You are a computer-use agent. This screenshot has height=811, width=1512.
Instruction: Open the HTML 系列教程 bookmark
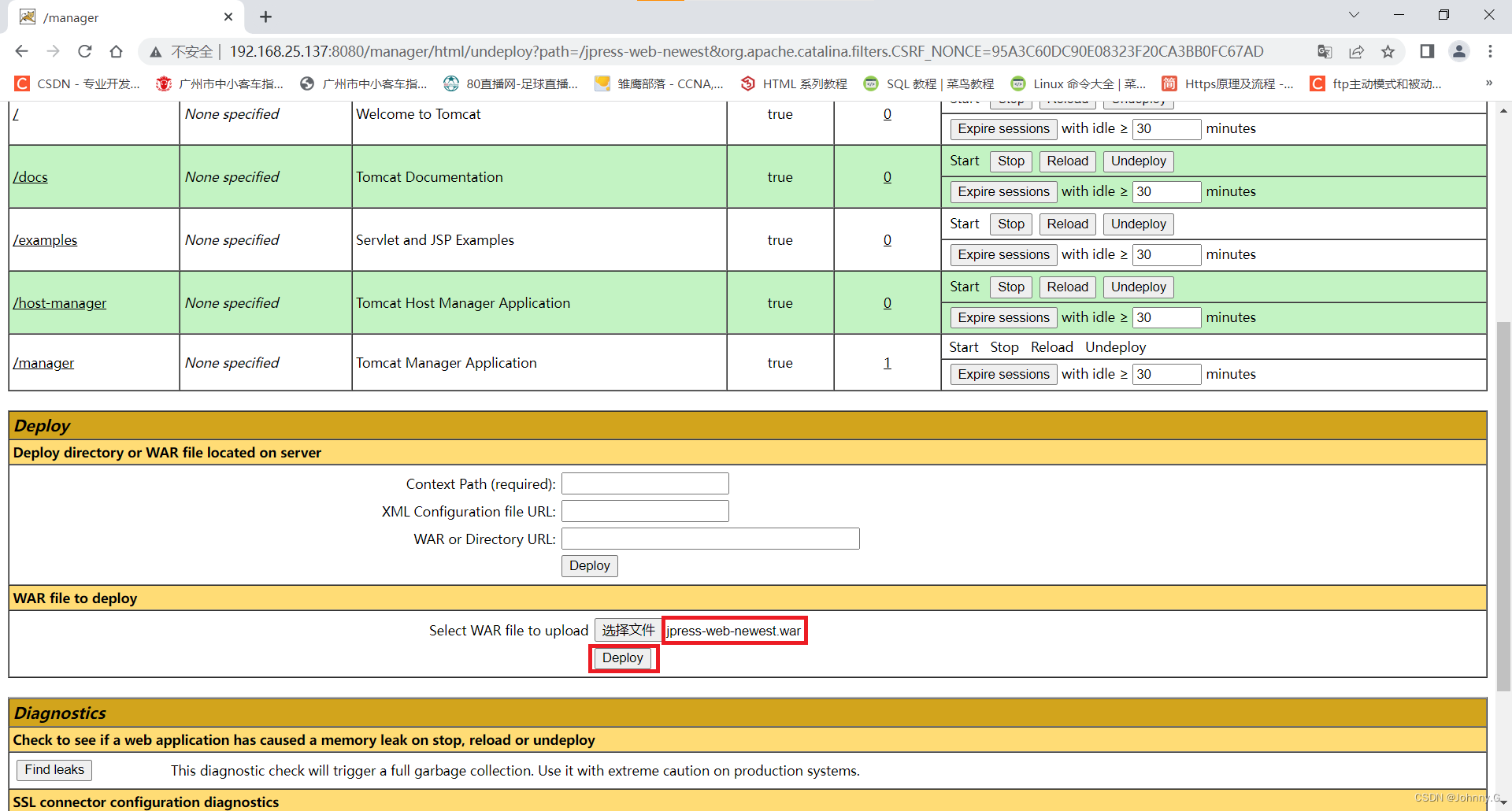(x=794, y=83)
